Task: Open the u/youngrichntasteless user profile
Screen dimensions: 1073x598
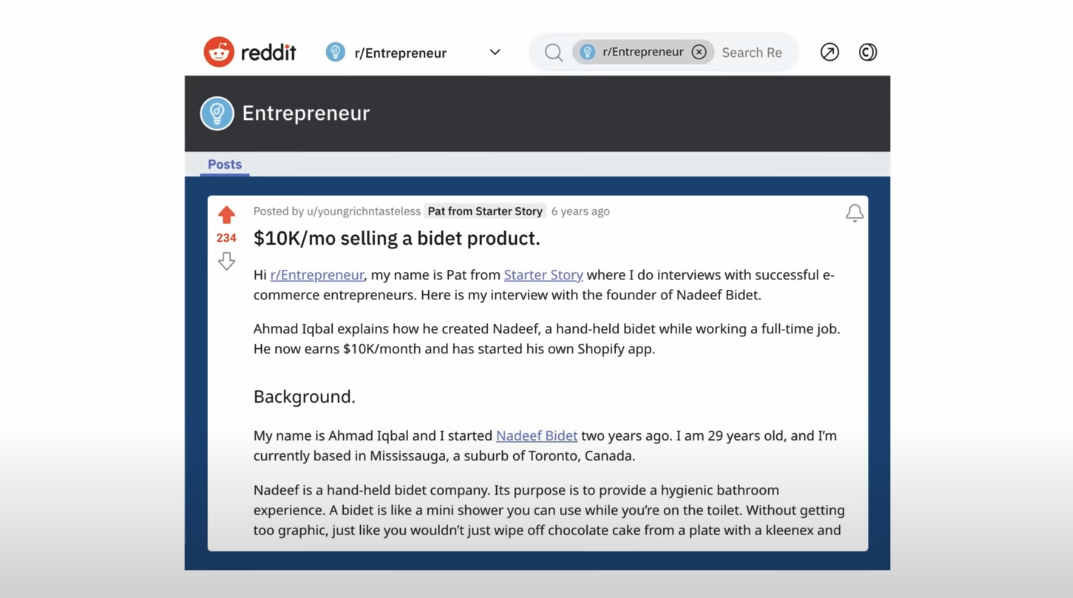Action: coord(364,211)
